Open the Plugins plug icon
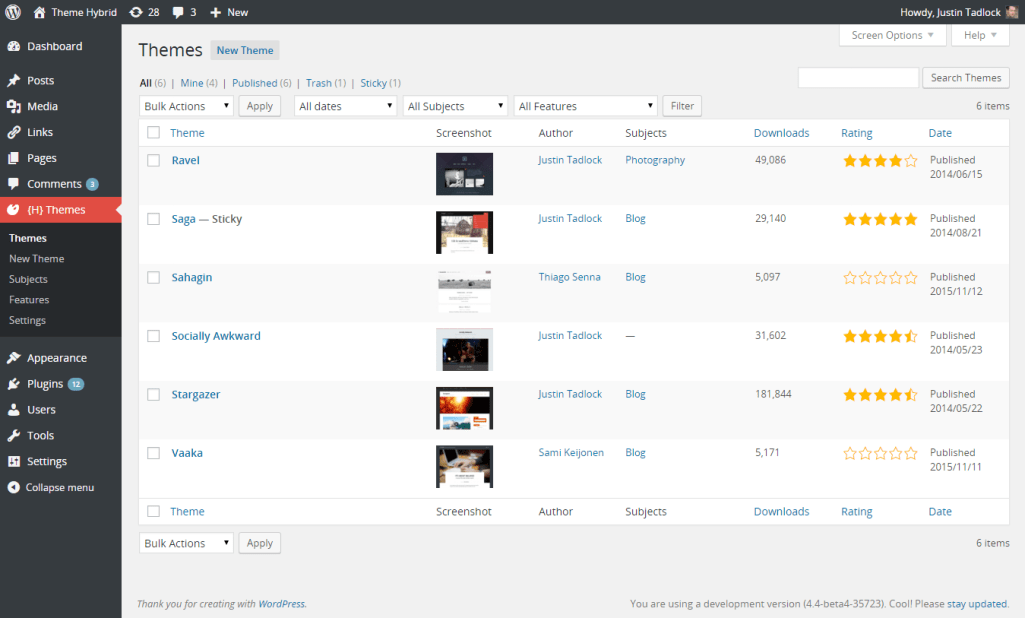This screenshot has width=1025, height=618. [x=14, y=384]
